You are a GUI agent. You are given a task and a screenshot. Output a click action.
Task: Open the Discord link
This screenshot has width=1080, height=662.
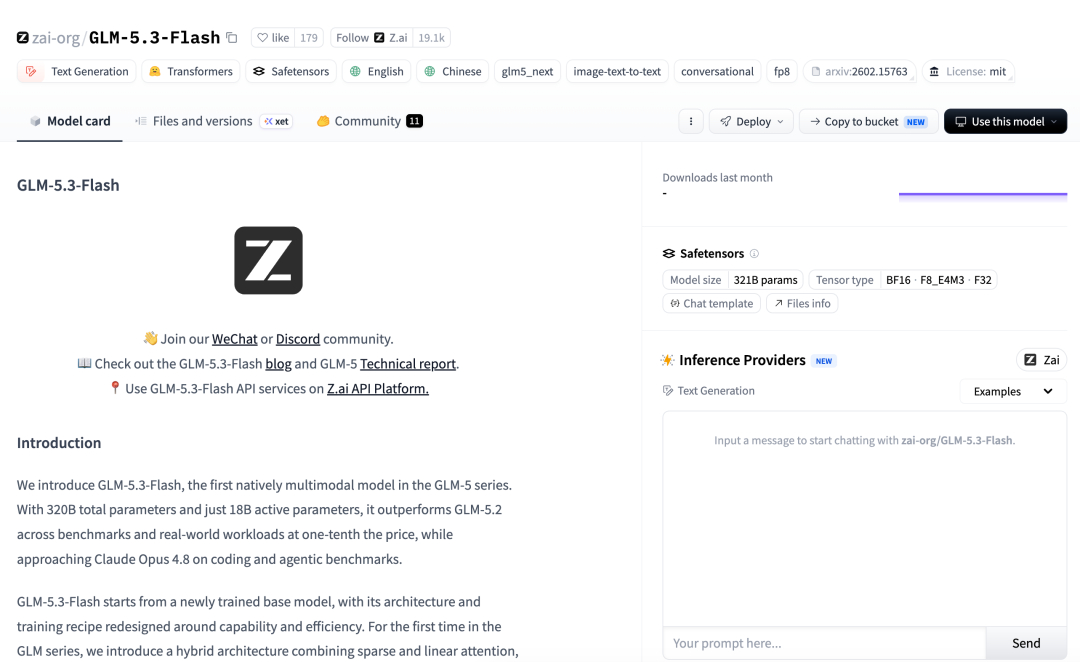coord(298,339)
